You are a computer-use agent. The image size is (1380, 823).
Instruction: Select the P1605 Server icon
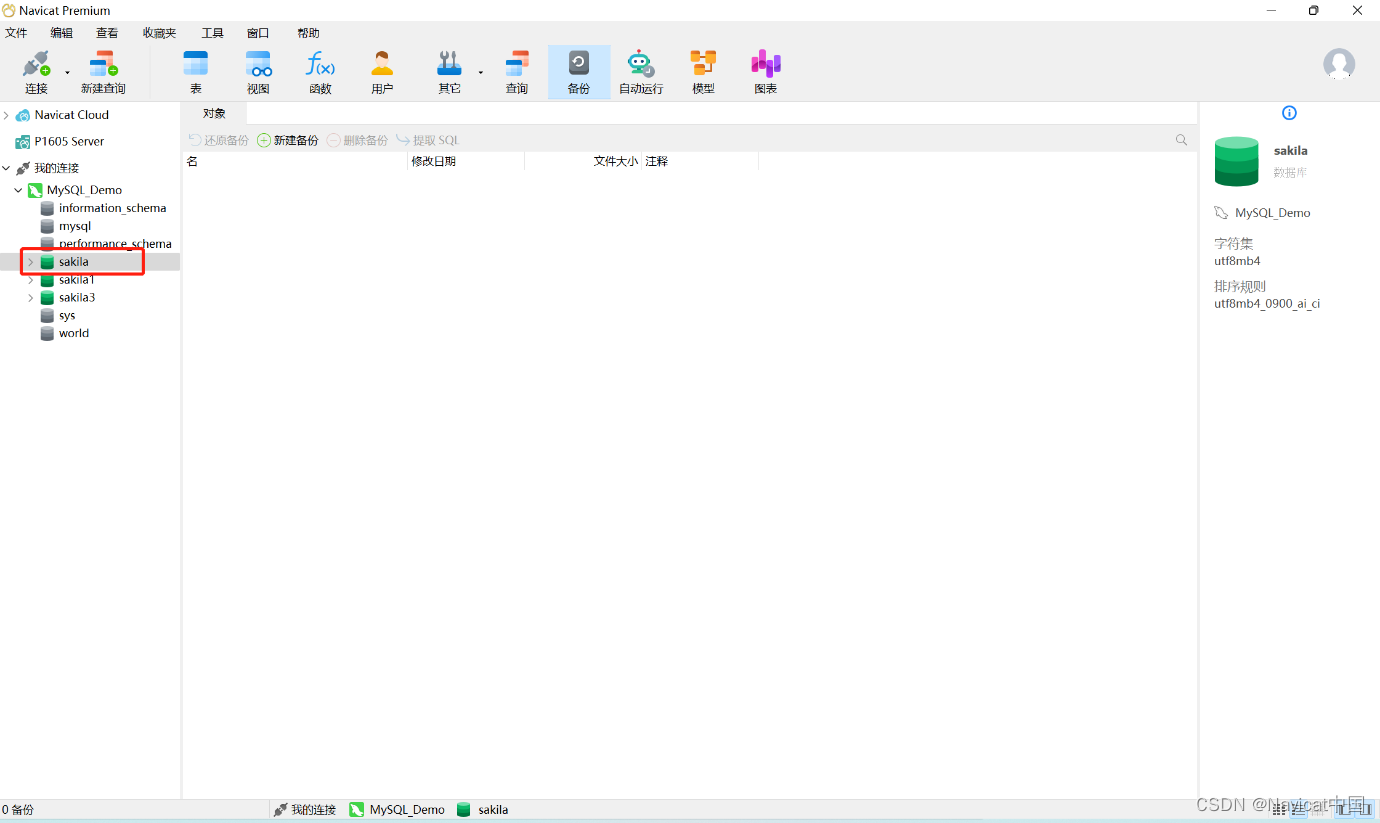22,142
